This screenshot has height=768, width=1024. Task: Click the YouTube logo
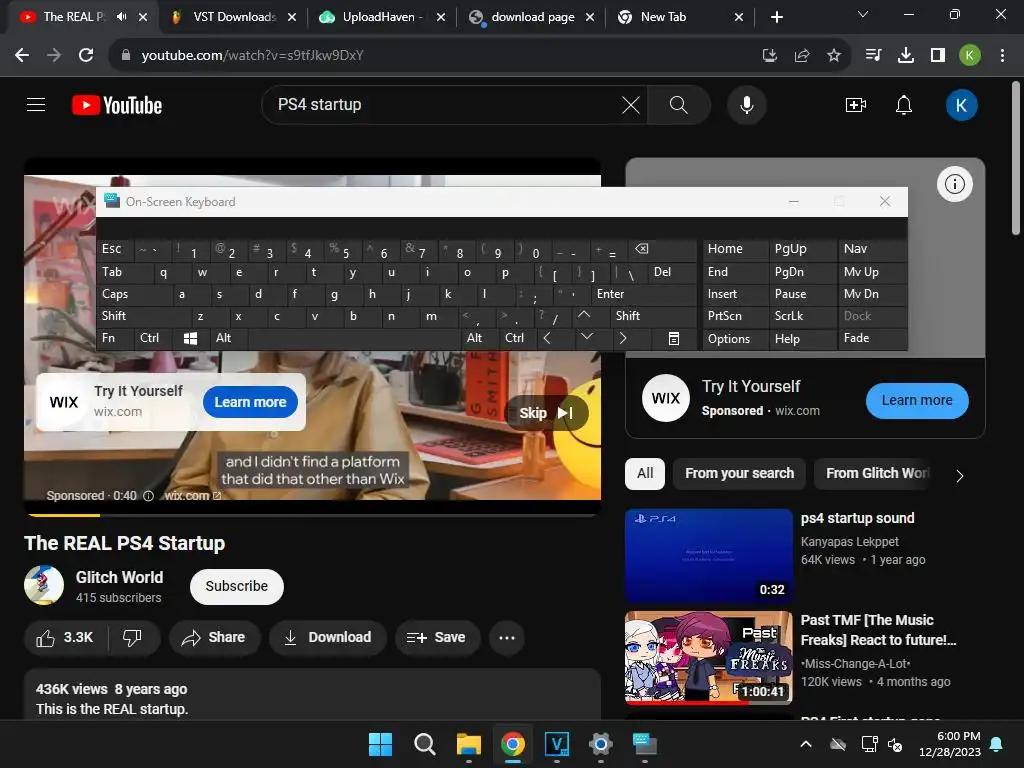point(117,105)
